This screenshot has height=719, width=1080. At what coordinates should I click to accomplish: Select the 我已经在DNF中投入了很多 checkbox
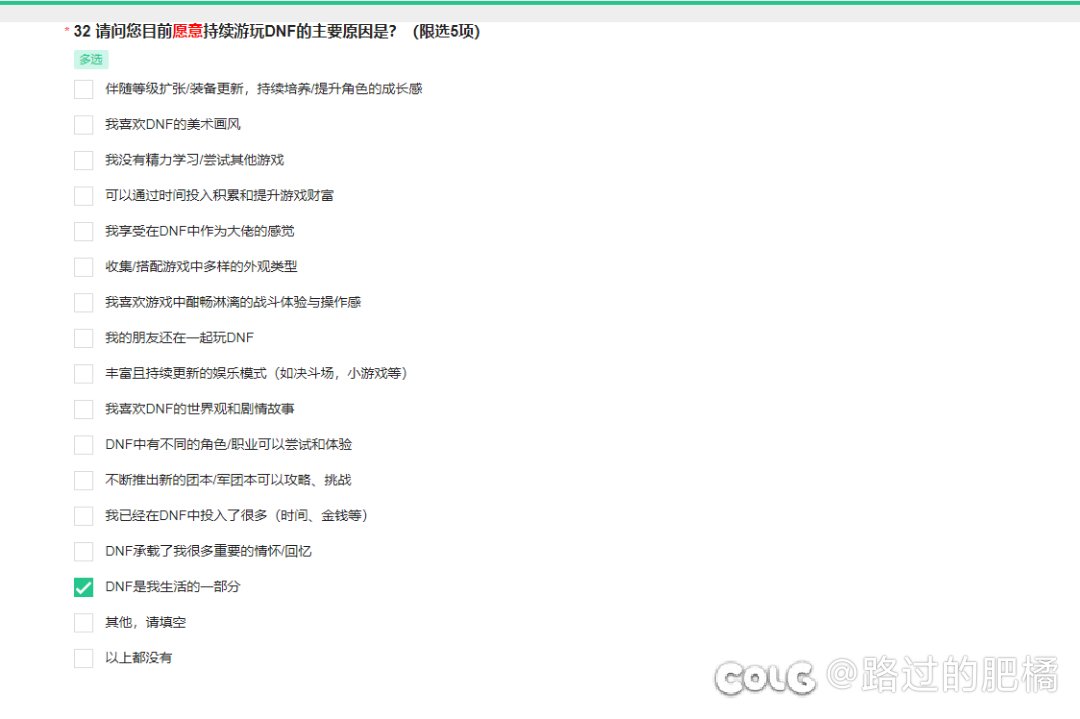tap(83, 516)
